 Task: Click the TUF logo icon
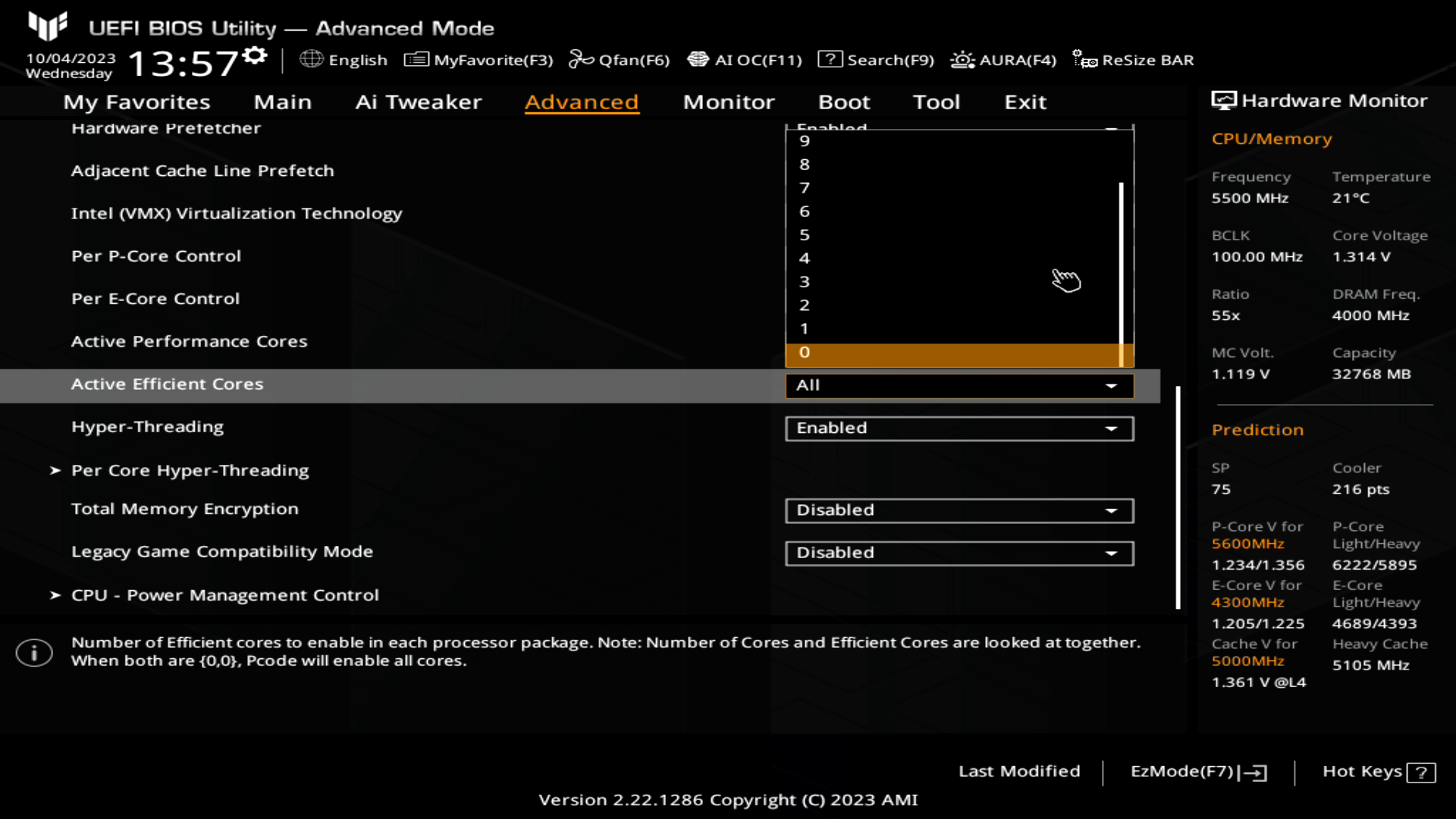(x=47, y=26)
